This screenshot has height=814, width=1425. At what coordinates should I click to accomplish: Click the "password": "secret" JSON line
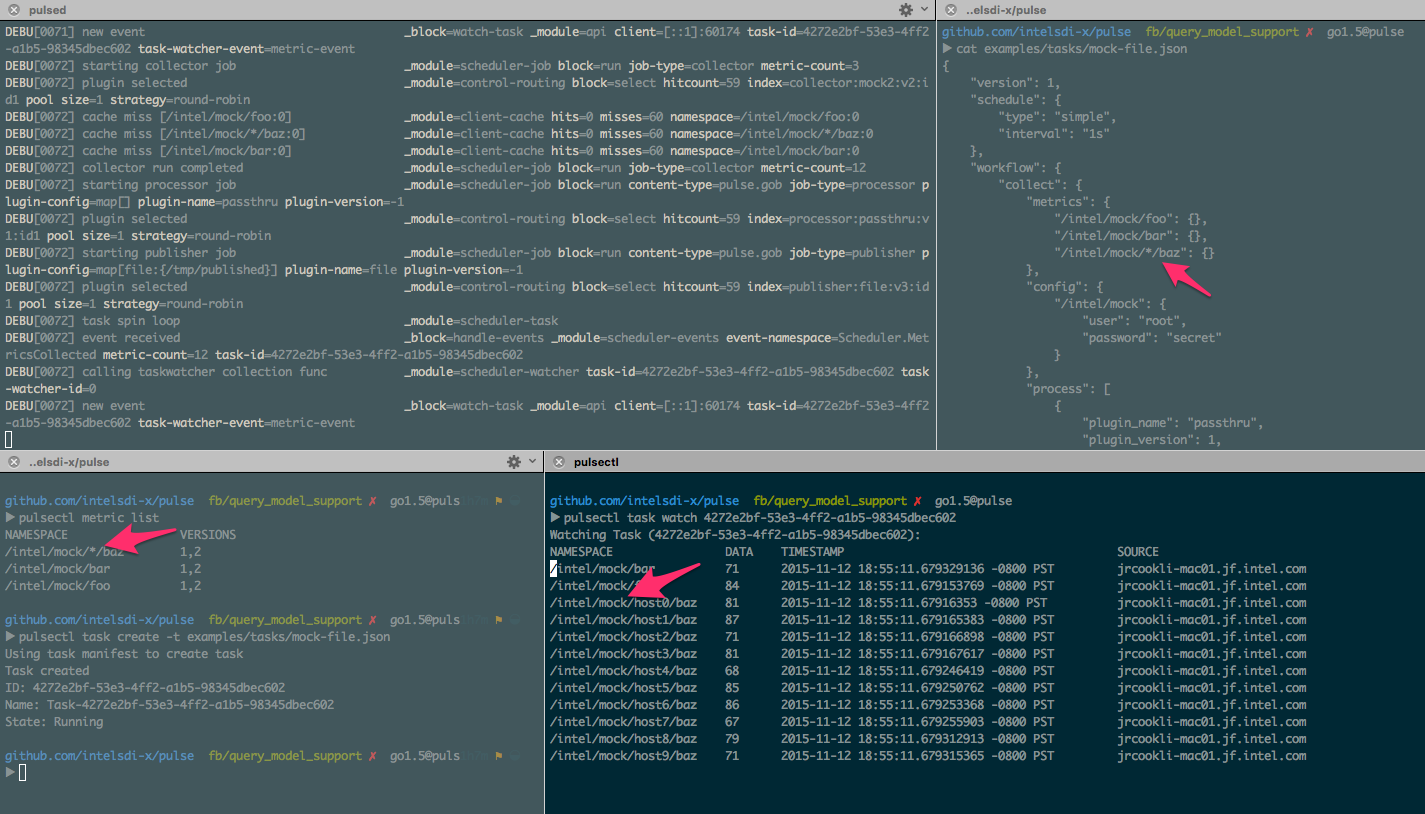1152,338
